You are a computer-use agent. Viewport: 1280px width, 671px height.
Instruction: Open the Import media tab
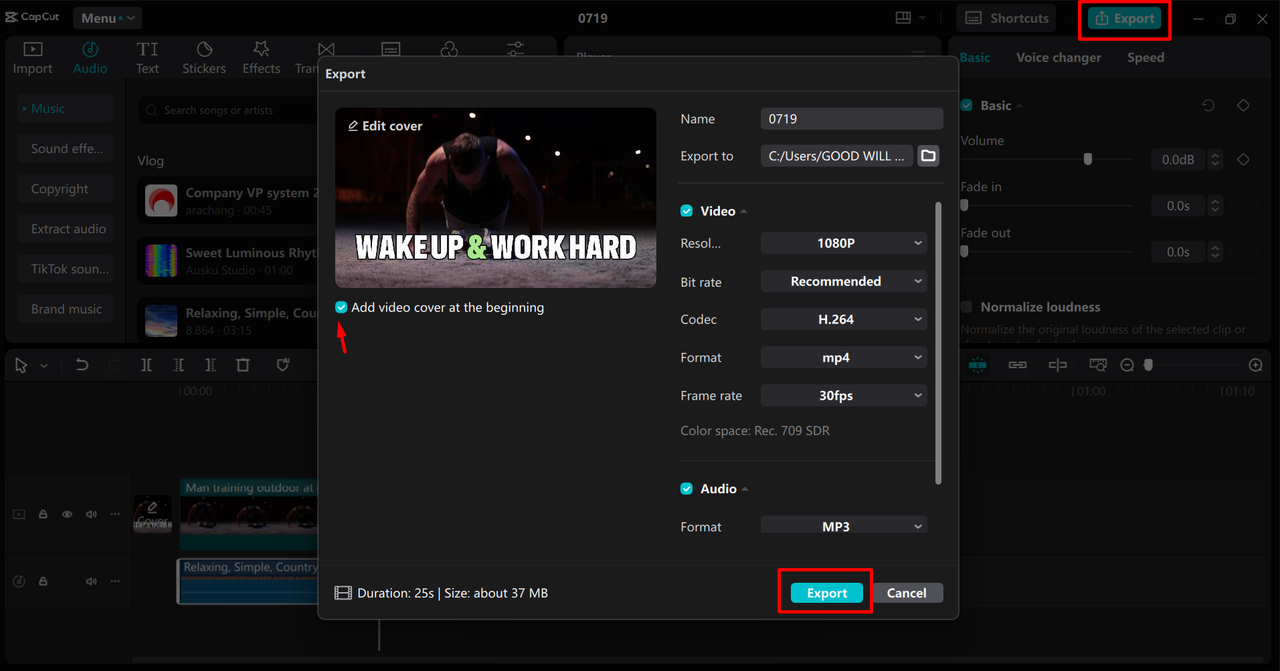click(32, 58)
